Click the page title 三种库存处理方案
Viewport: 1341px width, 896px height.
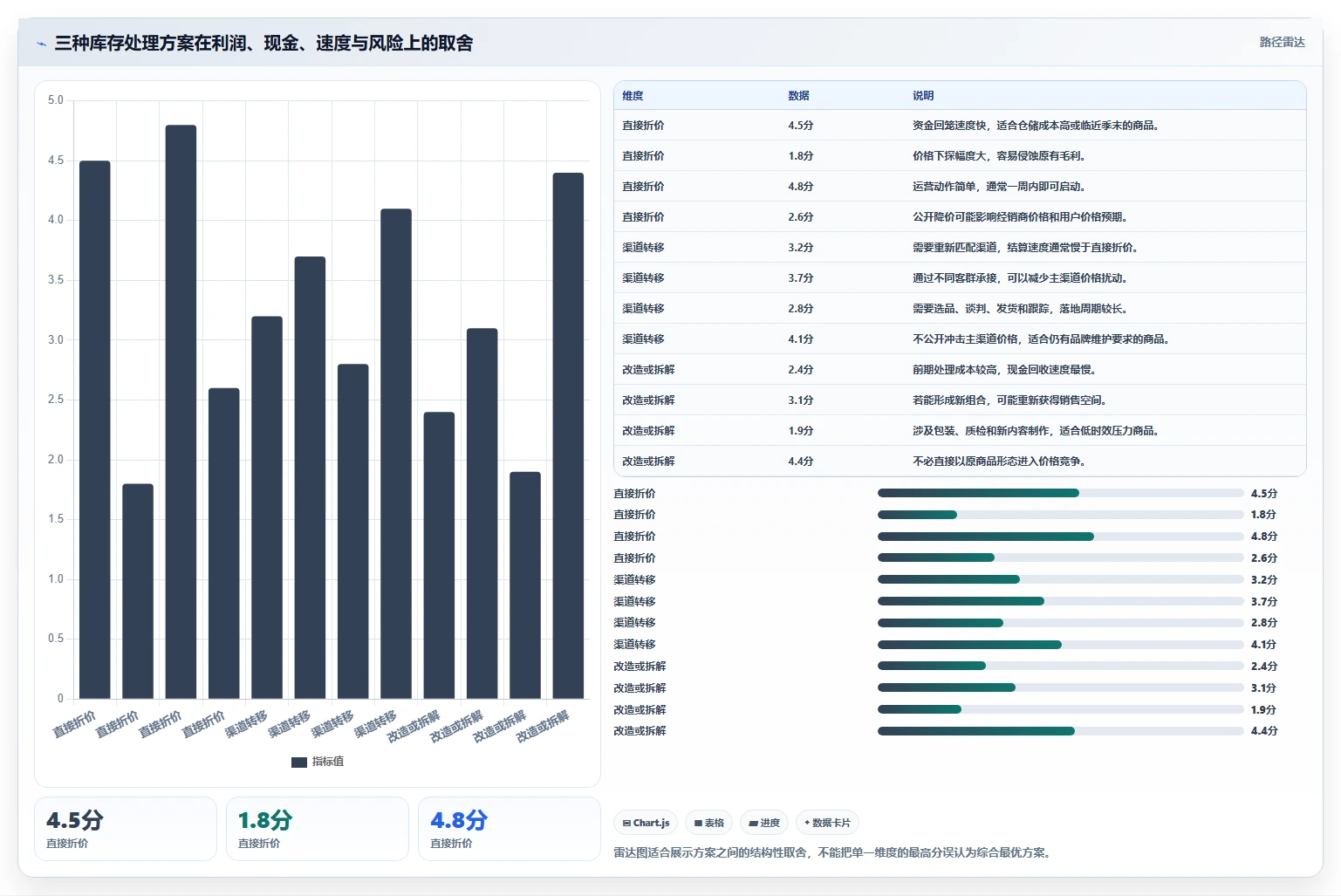[263, 44]
